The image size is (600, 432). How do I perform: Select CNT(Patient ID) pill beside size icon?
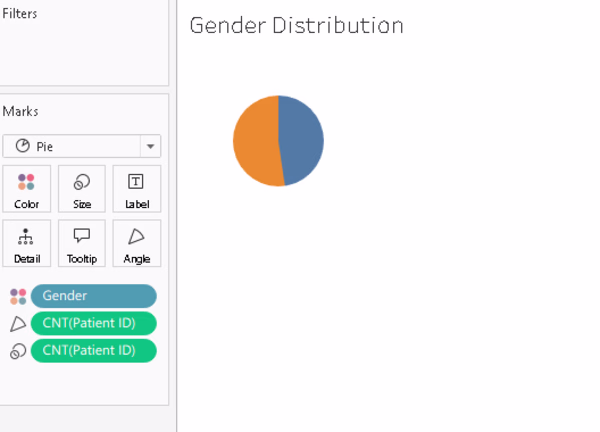pos(94,350)
